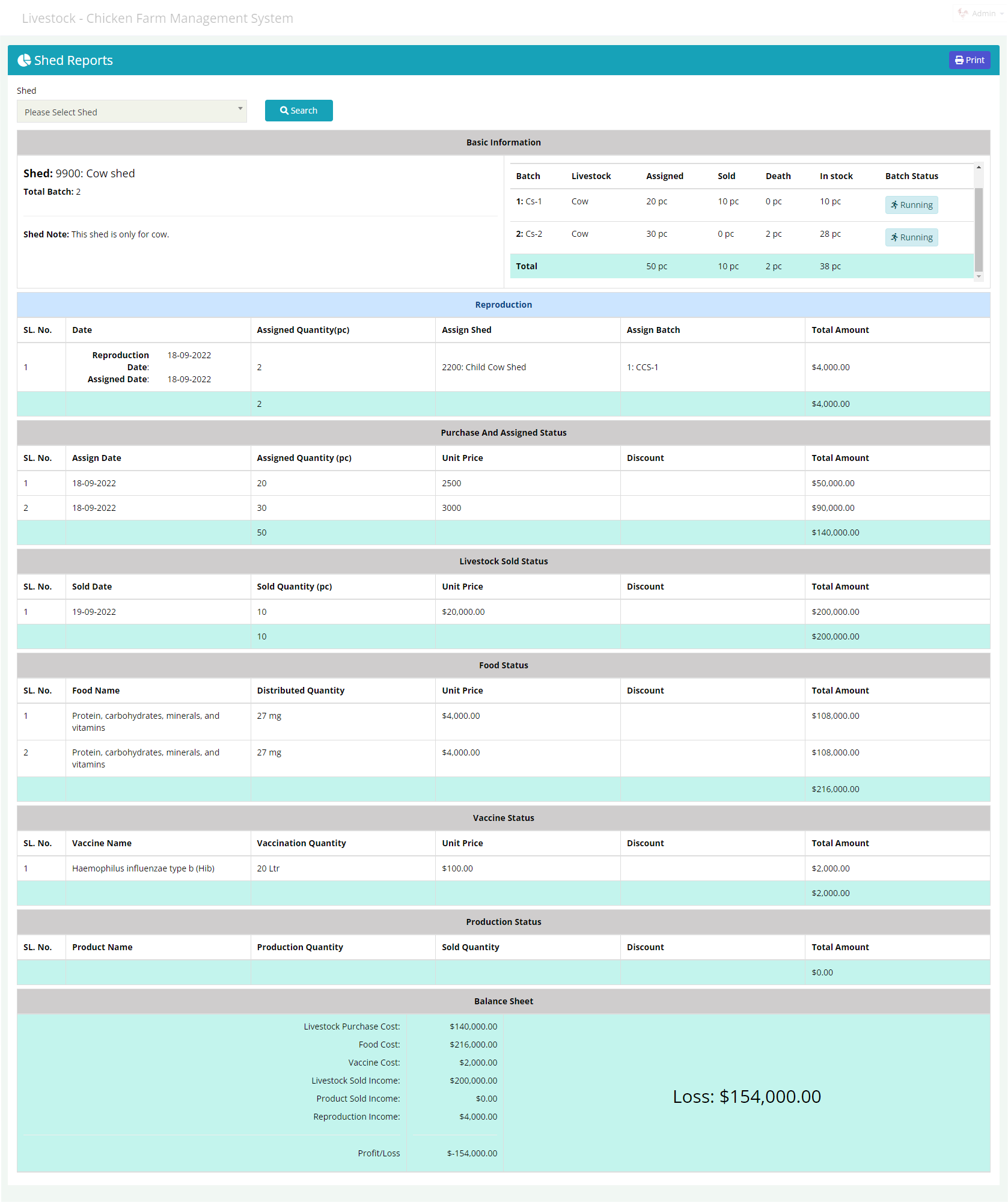This screenshot has height=1202, width=1008.
Task: Click the Loss: $154,000.00 summary text
Action: pos(747,1097)
